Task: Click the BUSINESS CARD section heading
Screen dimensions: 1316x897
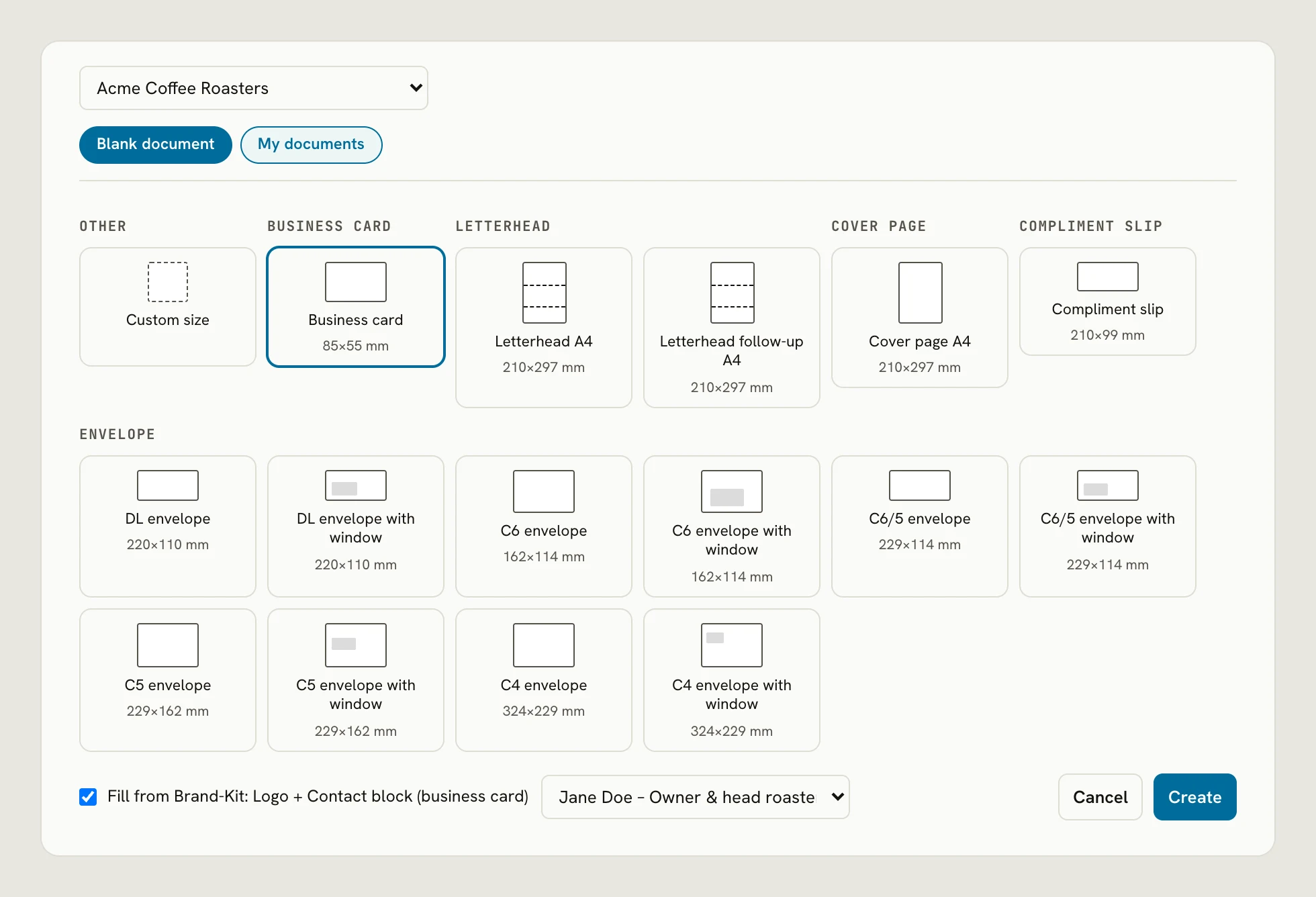Action: pyautogui.click(x=329, y=226)
